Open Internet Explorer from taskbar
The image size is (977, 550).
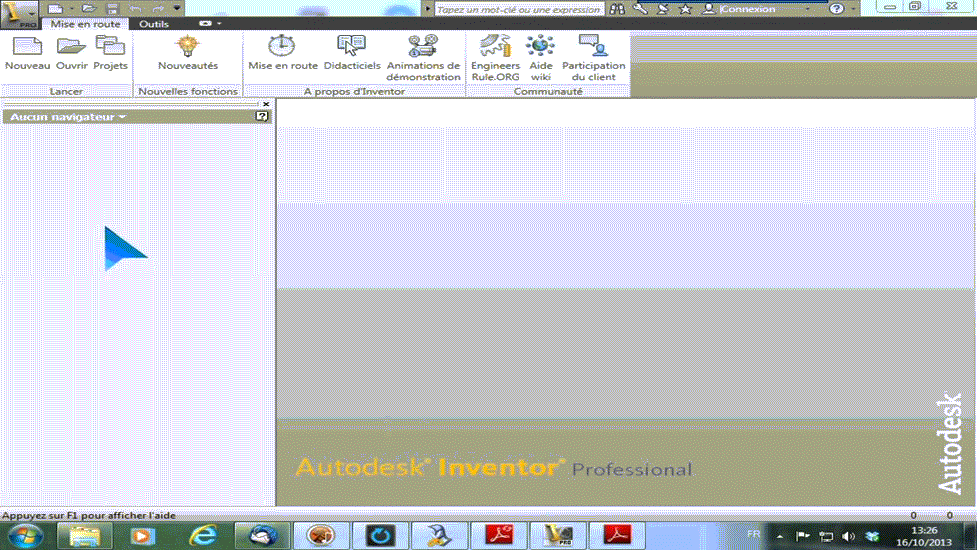coord(204,536)
